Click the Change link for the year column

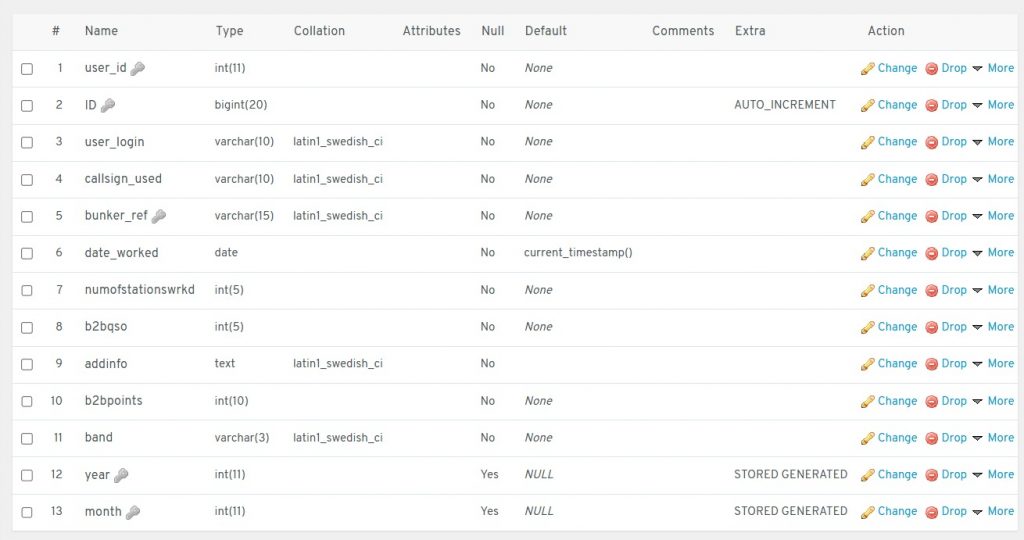coord(896,475)
